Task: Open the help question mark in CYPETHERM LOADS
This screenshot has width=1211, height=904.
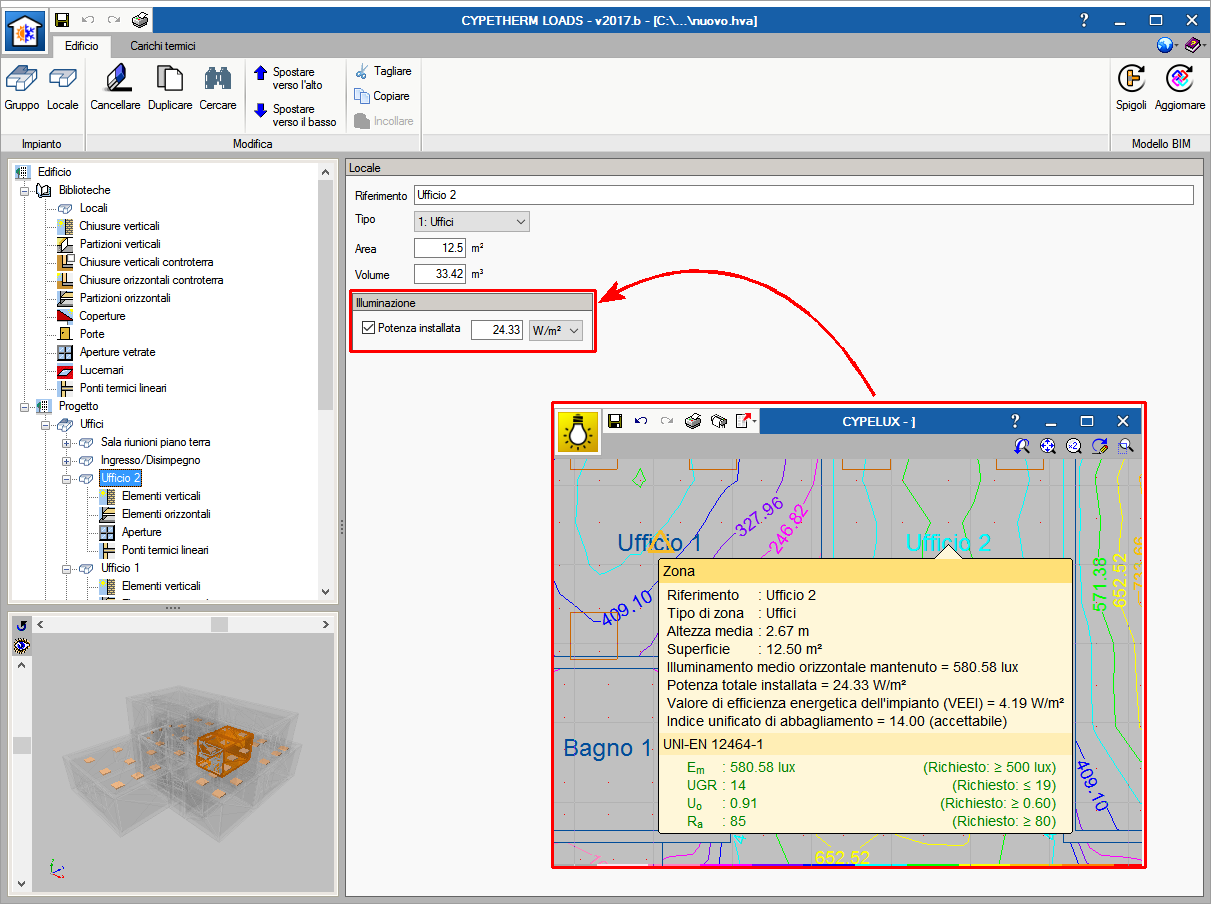Action: pos(1086,20)
